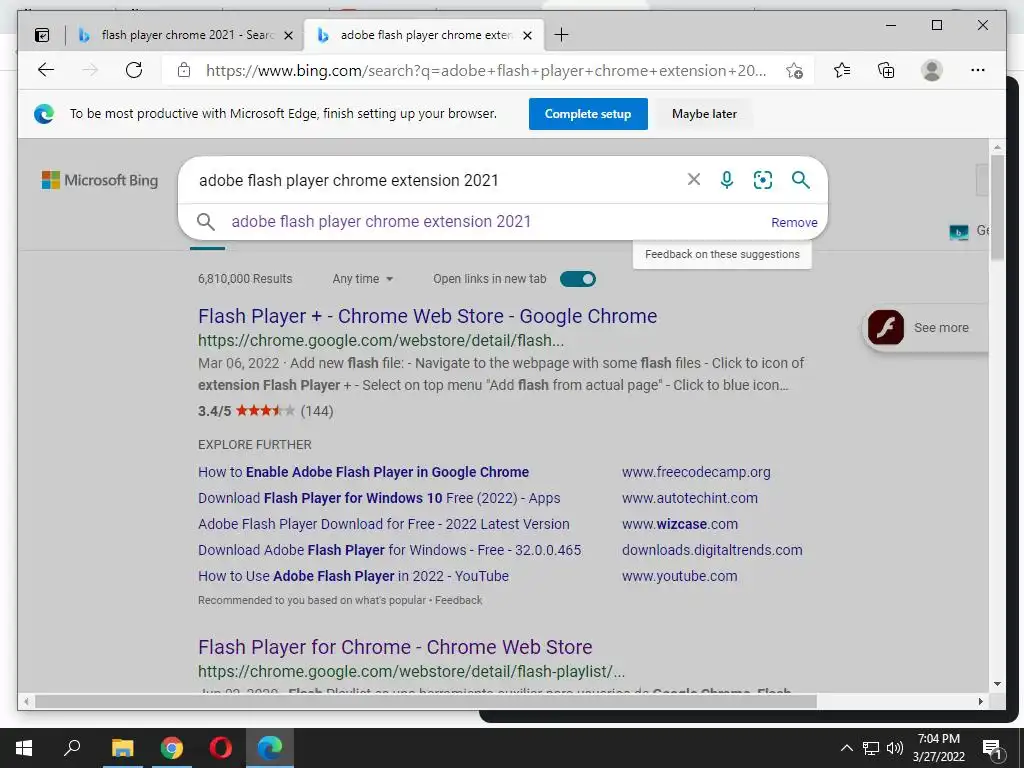This screenshot has width=1024, height=768.
Task: Open the Windows Start menu
Action: (24, 748)
